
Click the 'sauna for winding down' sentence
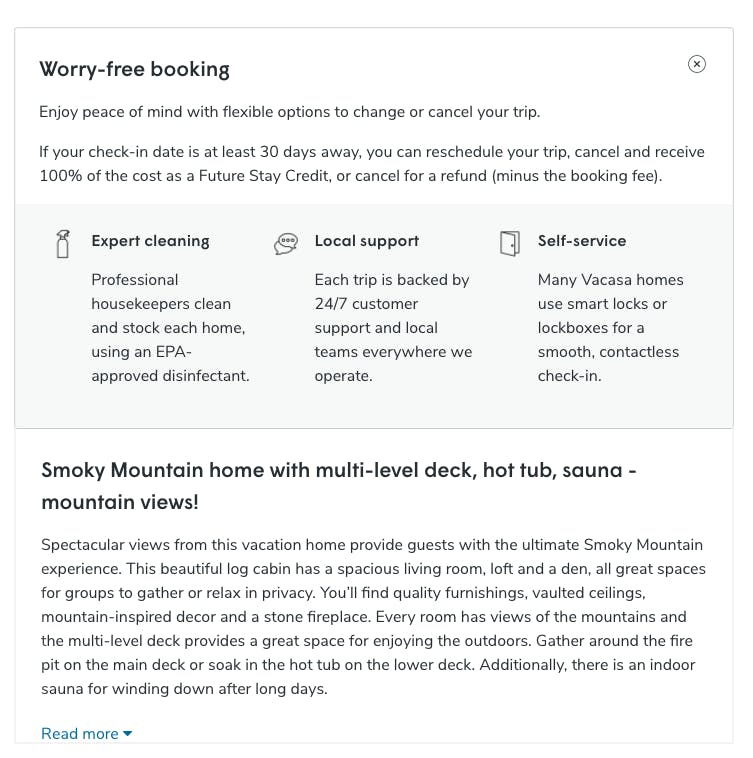(184, 688)
